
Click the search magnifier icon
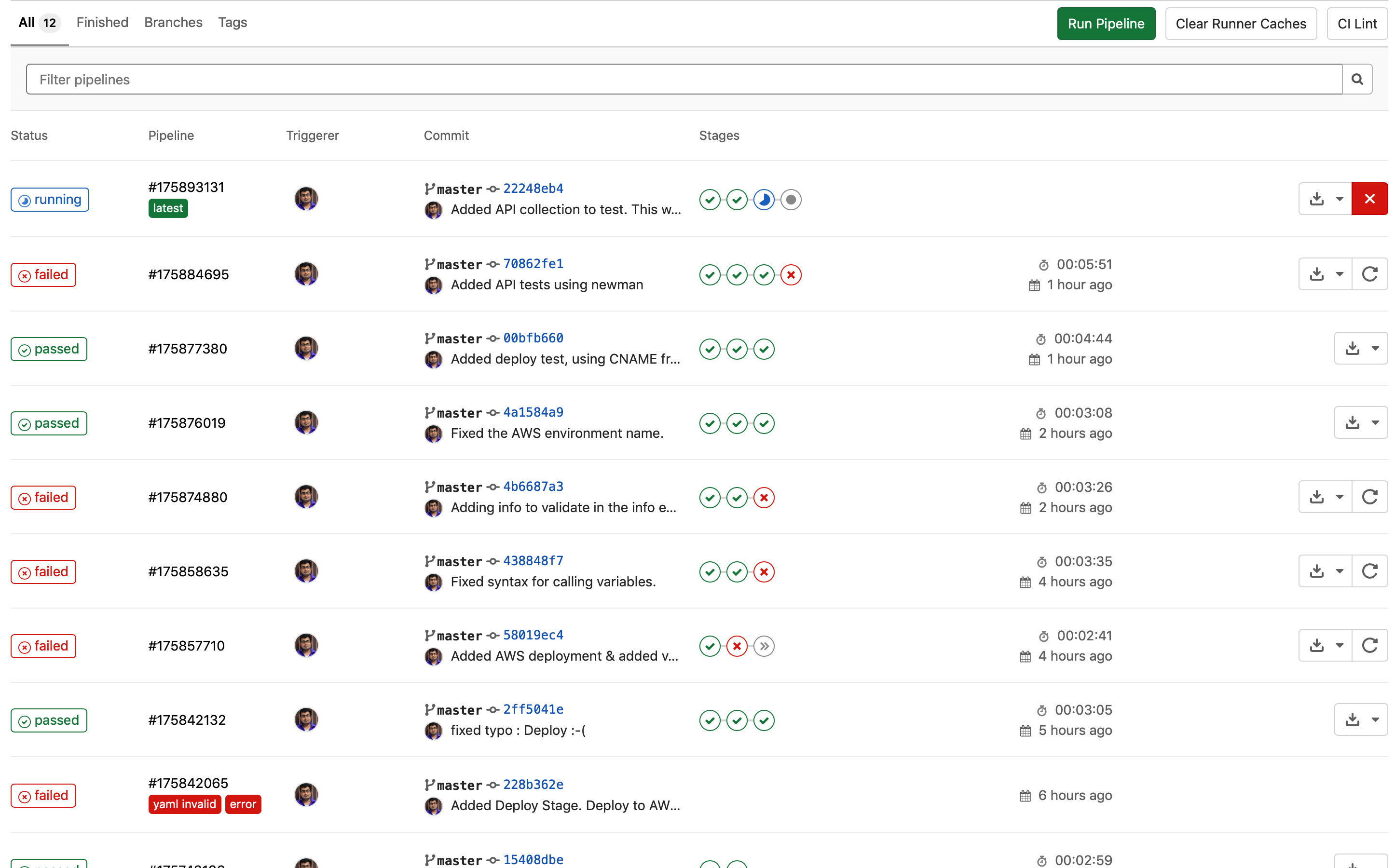click(1356, 79)
